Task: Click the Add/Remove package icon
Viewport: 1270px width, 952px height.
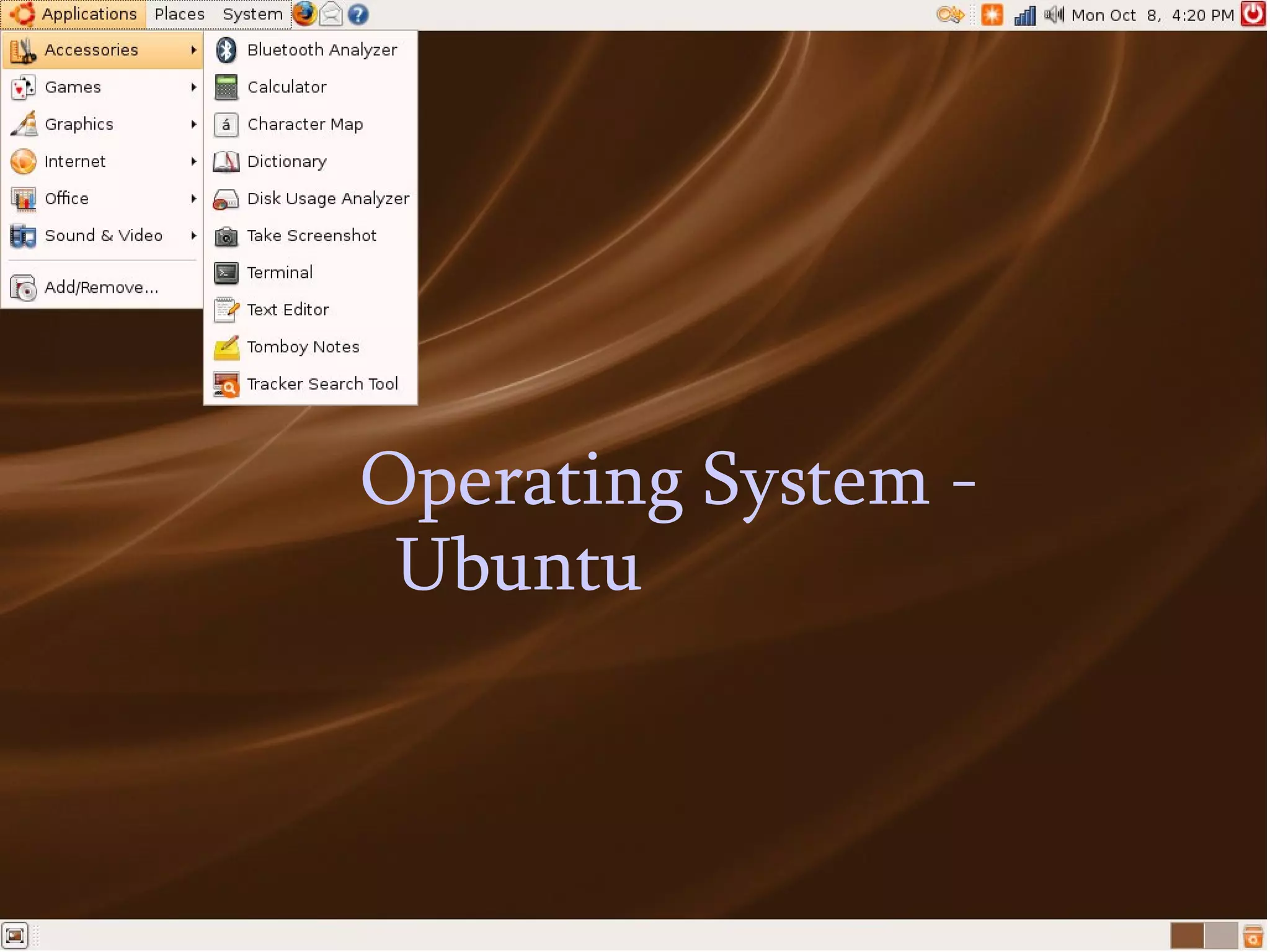Action: pyautogui.click(x=23, y=288)
